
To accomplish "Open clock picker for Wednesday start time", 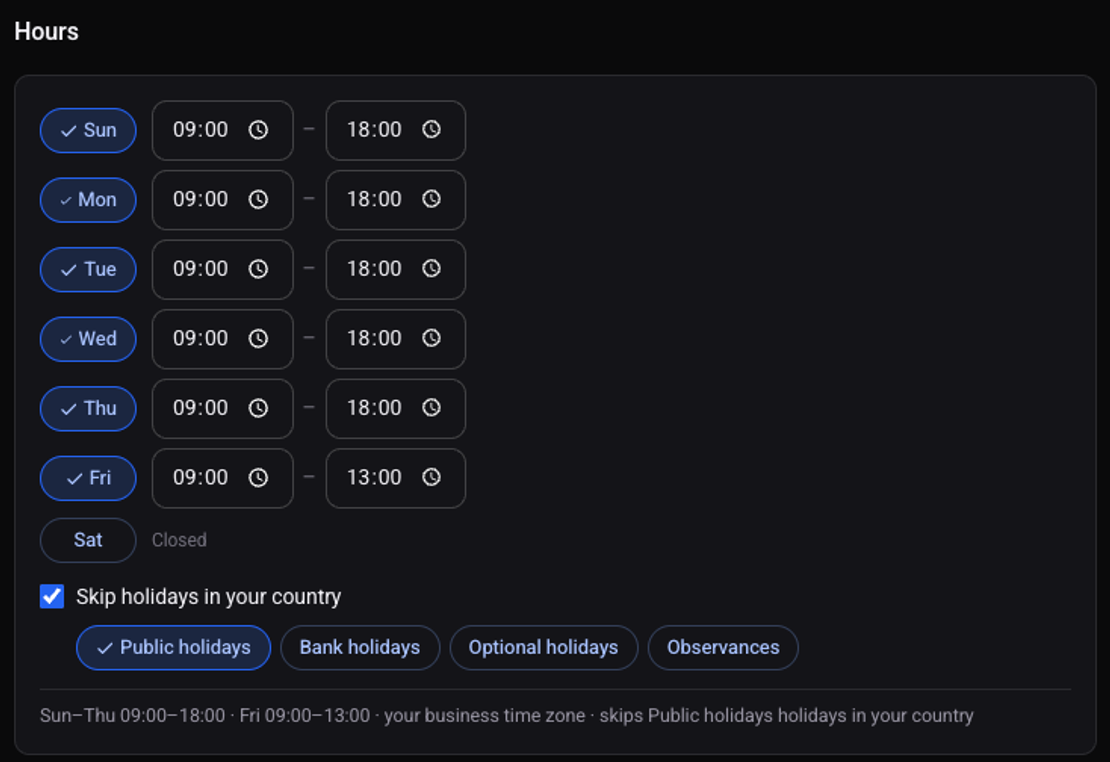I will (x=258, y=339).
